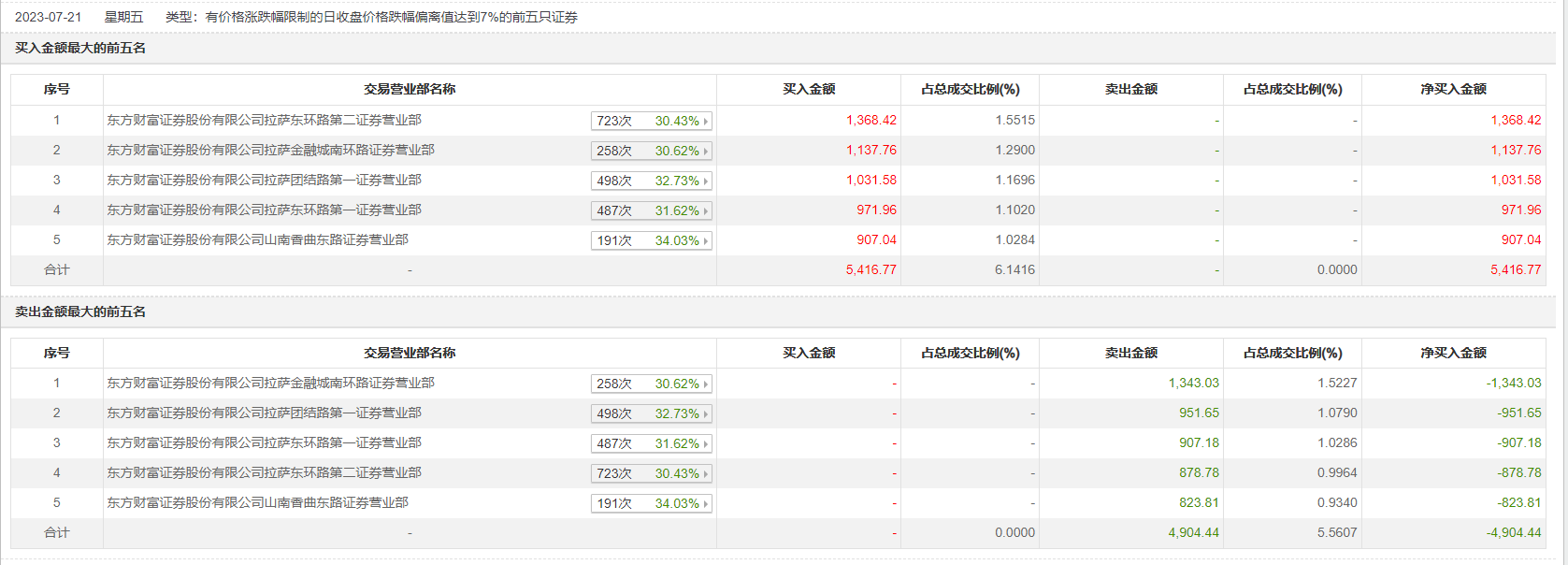Expand the 258次 30.62% badge in sell table
The width and height of the screenshot is (1568, 565).
[651, 384]
